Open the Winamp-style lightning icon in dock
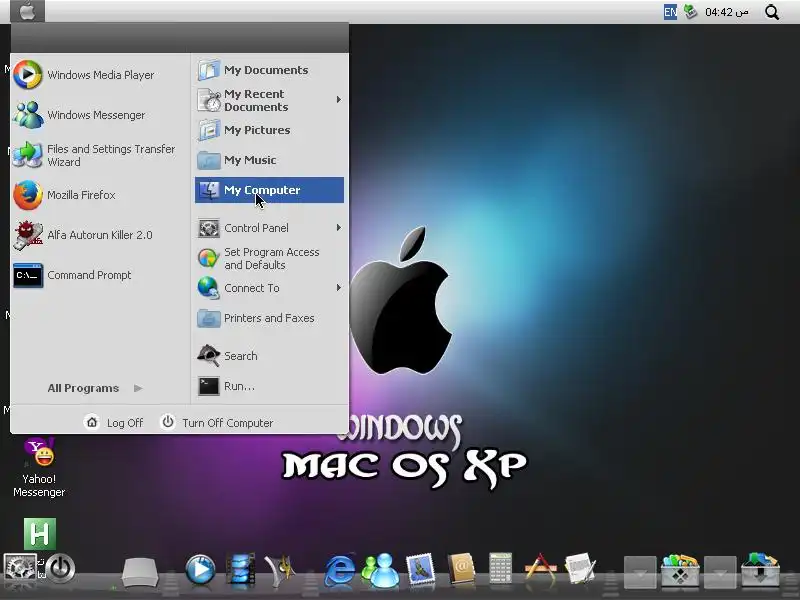Screen dimensions: 800x600 [280, 569]
